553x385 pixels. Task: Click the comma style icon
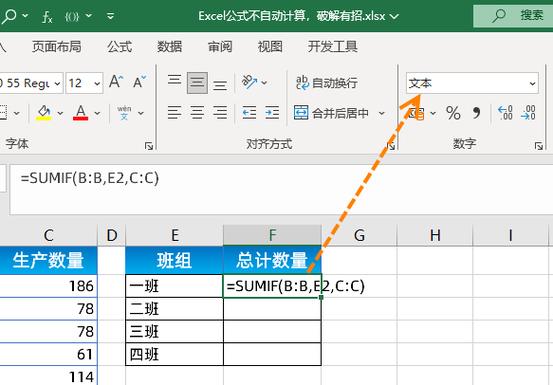click(x=476, y=113)
